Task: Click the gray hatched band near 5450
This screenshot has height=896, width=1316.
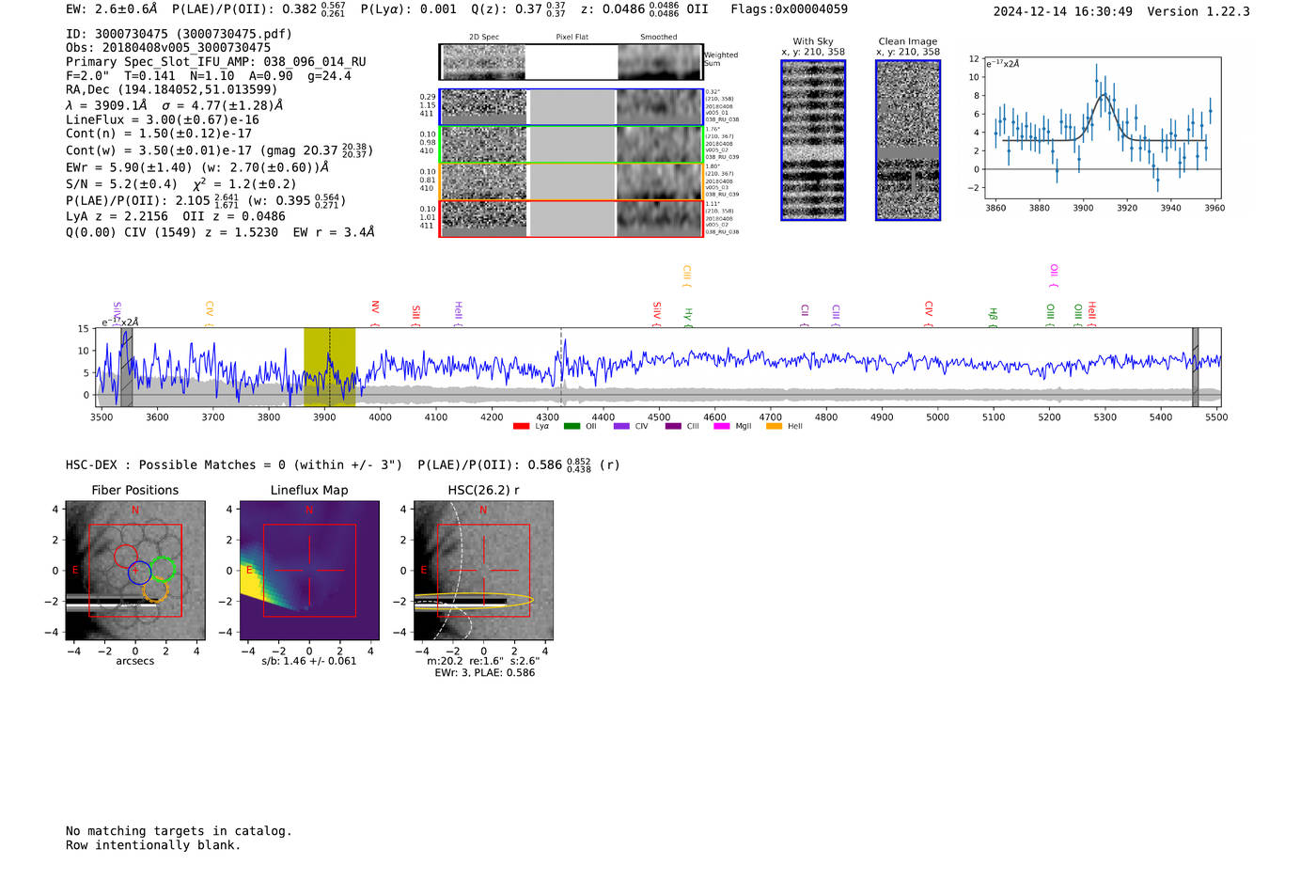Action: [x=1196, y=368]
